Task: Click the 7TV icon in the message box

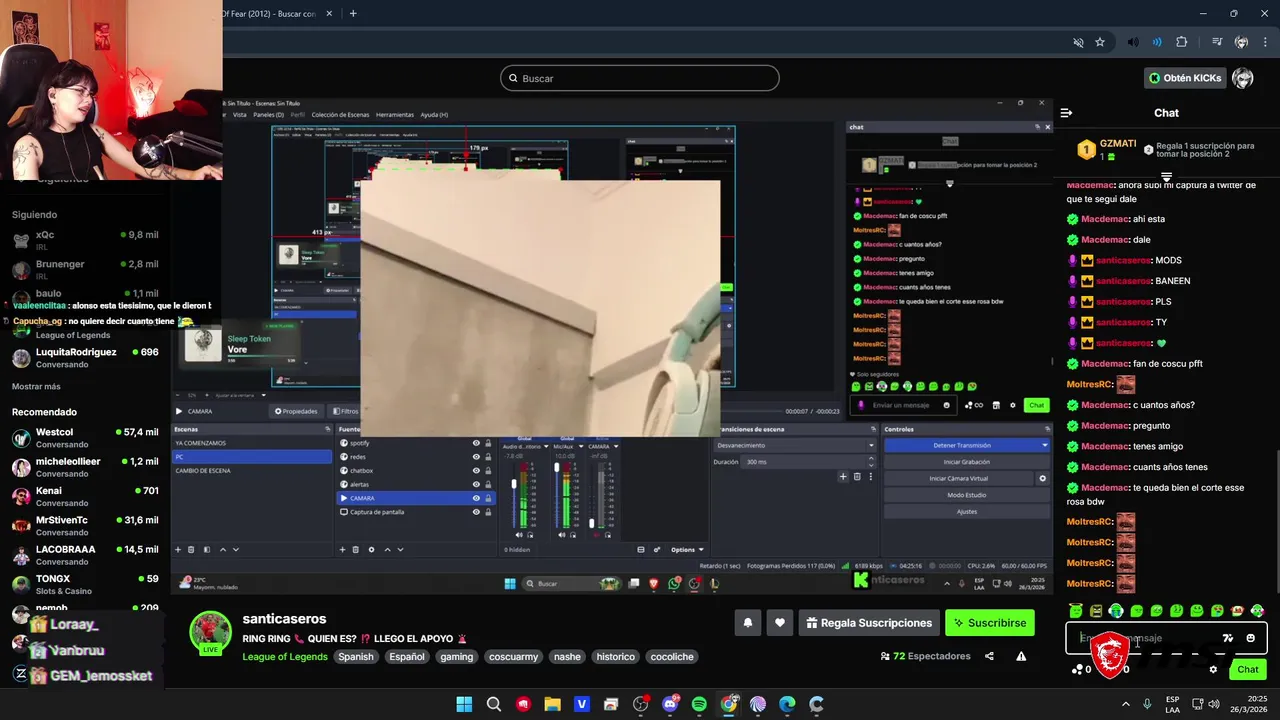Action: (x=1228, y=638)
